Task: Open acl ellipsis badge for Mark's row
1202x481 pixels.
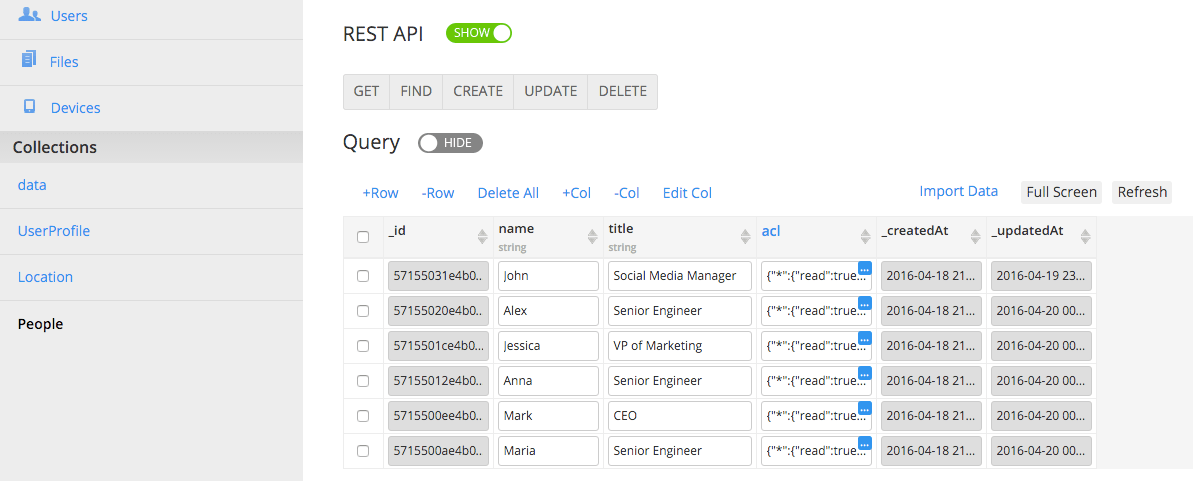Action: pos(864,408)
